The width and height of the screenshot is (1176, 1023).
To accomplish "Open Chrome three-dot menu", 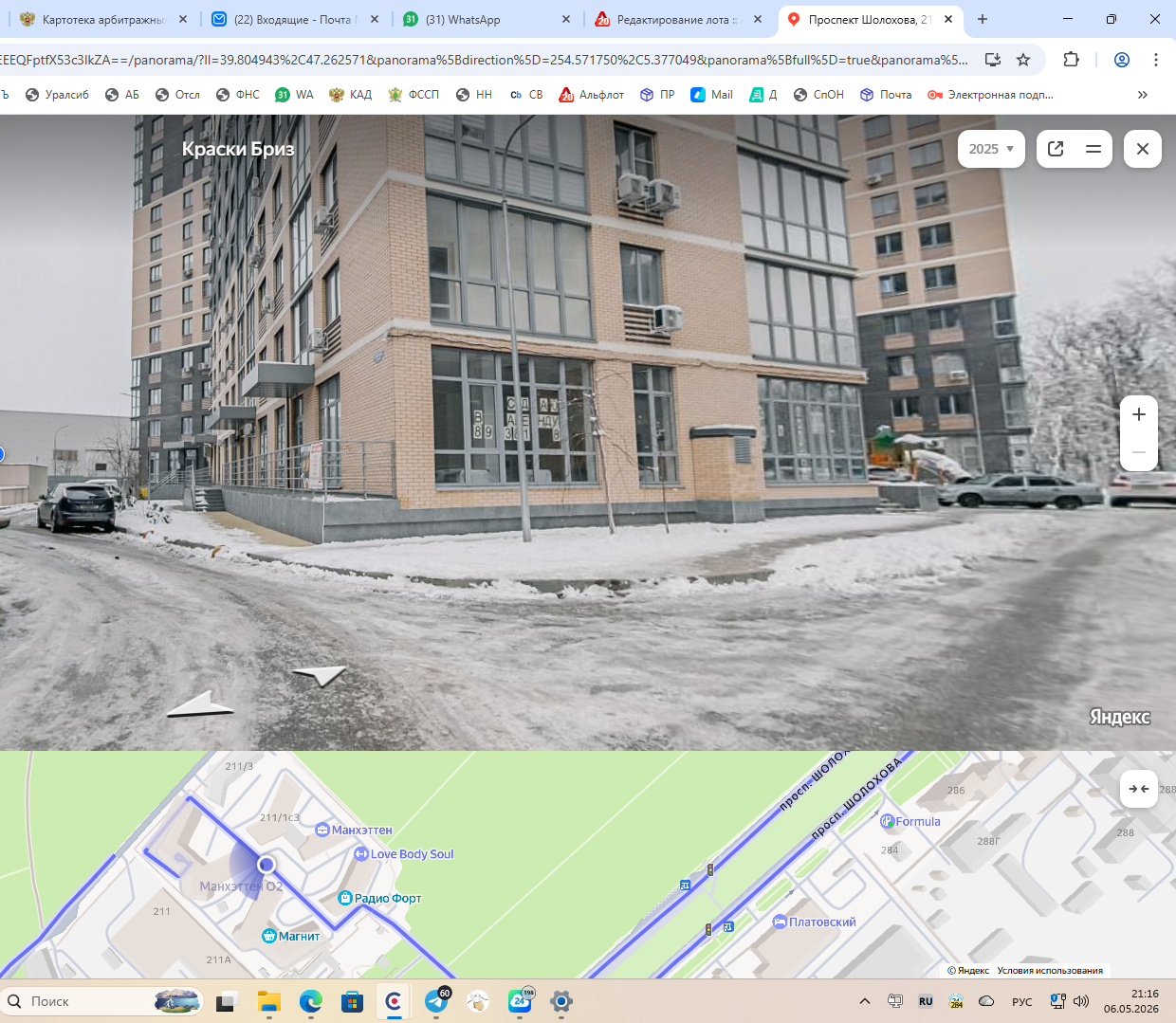I will click(1155, 60).
